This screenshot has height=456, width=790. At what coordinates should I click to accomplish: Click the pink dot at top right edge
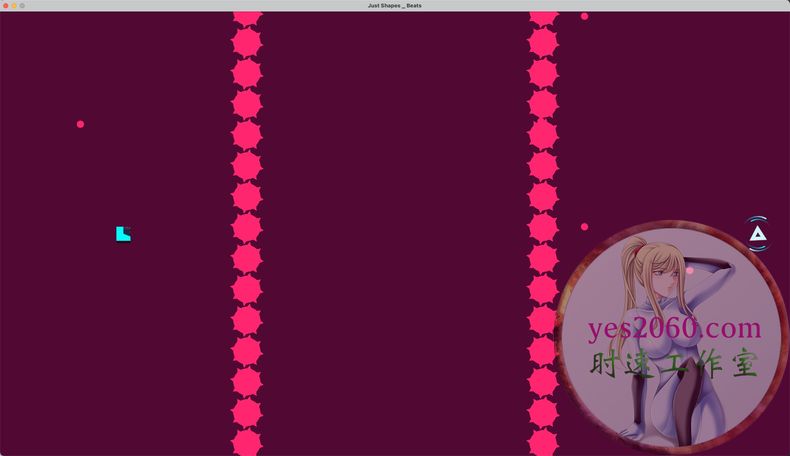coord(584,16)
